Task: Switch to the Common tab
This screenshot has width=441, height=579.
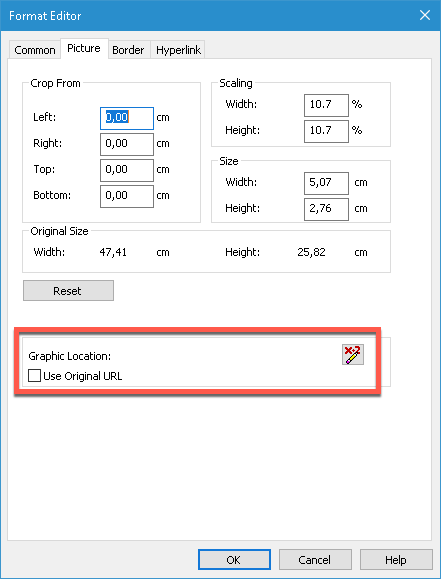Action: 35,50
